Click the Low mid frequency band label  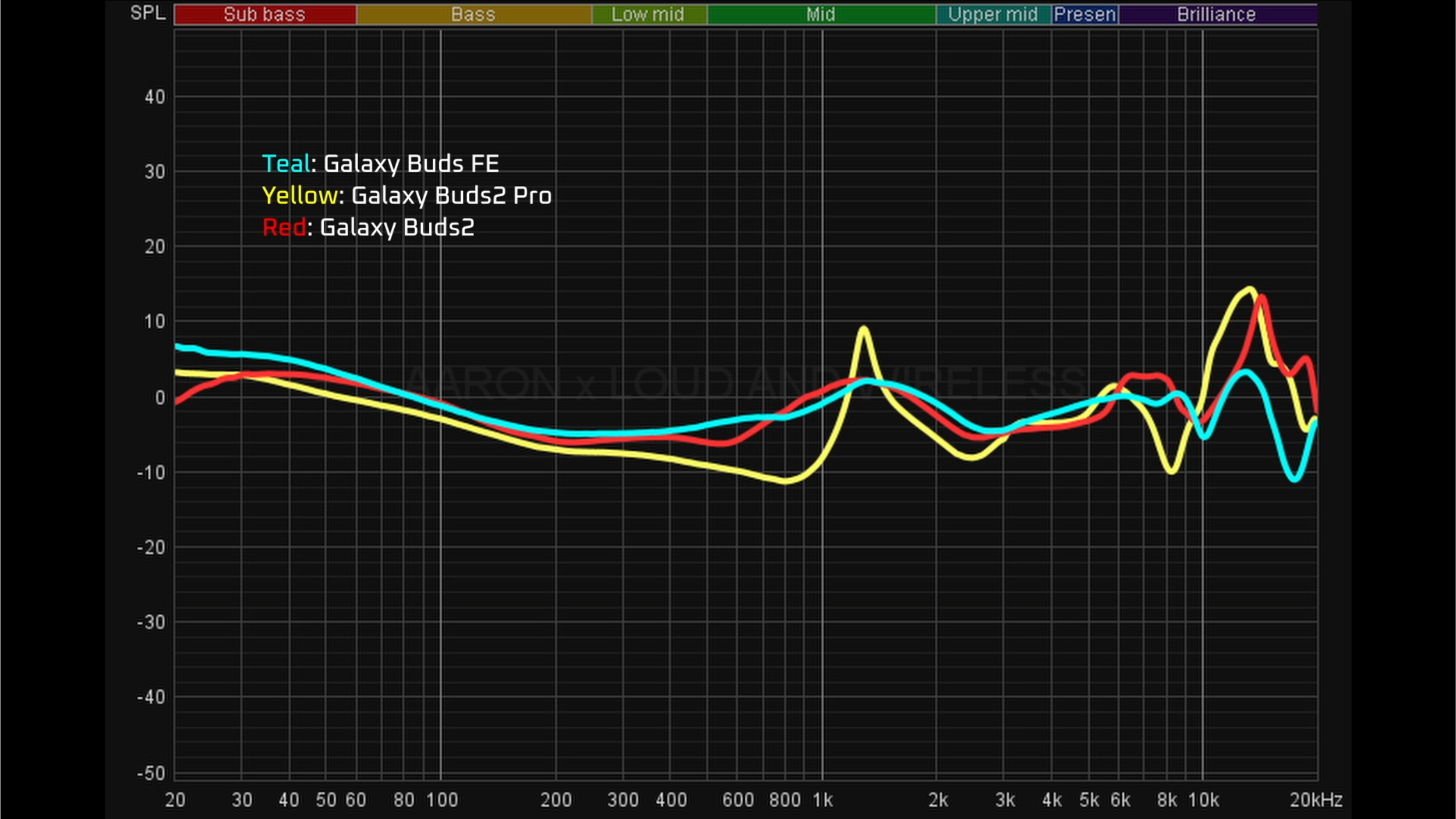649,15
